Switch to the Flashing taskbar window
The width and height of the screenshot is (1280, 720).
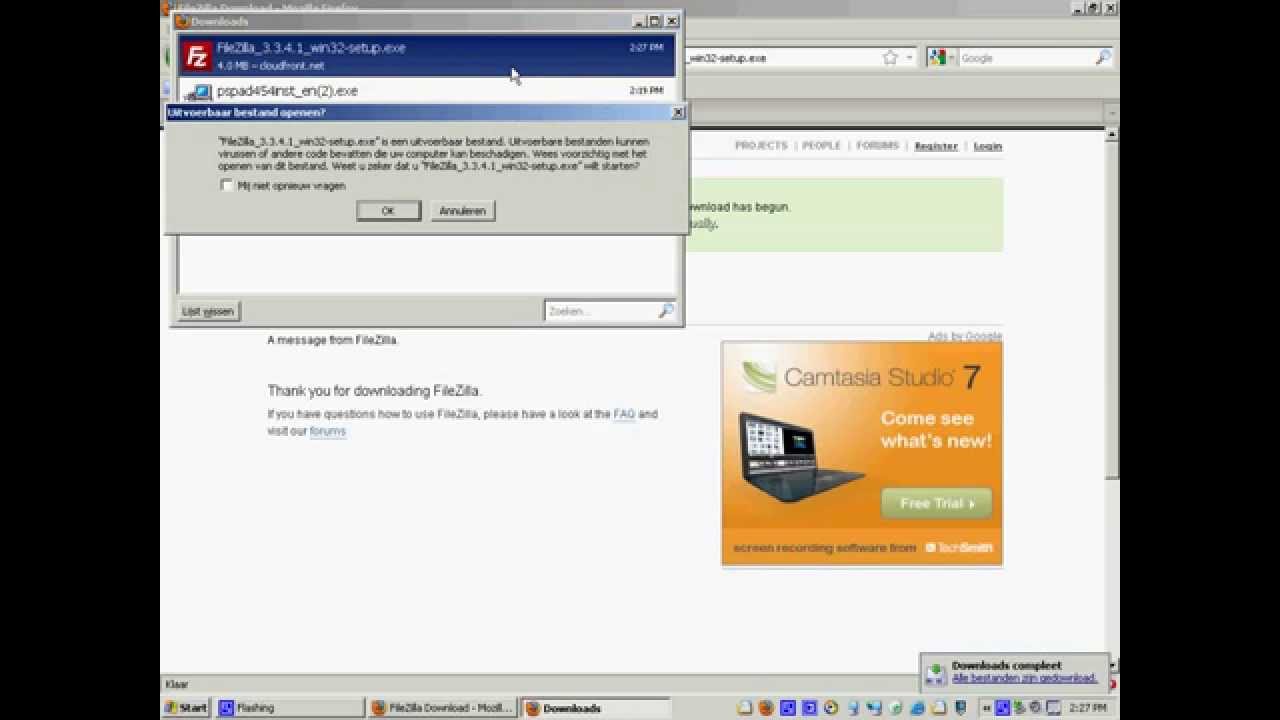(x=290, y=708)
